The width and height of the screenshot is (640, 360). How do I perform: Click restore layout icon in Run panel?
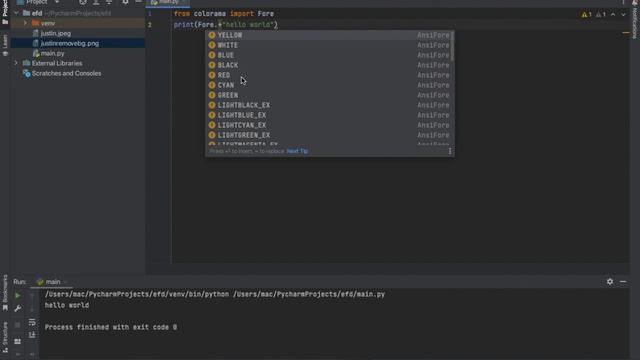pyautogui.click(x=18, y=341)
